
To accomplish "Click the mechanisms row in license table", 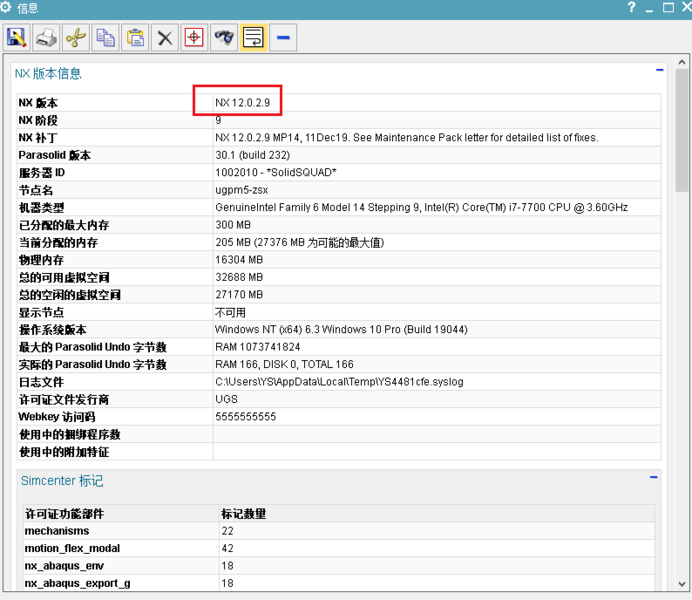I will click(x=57, y=531).
